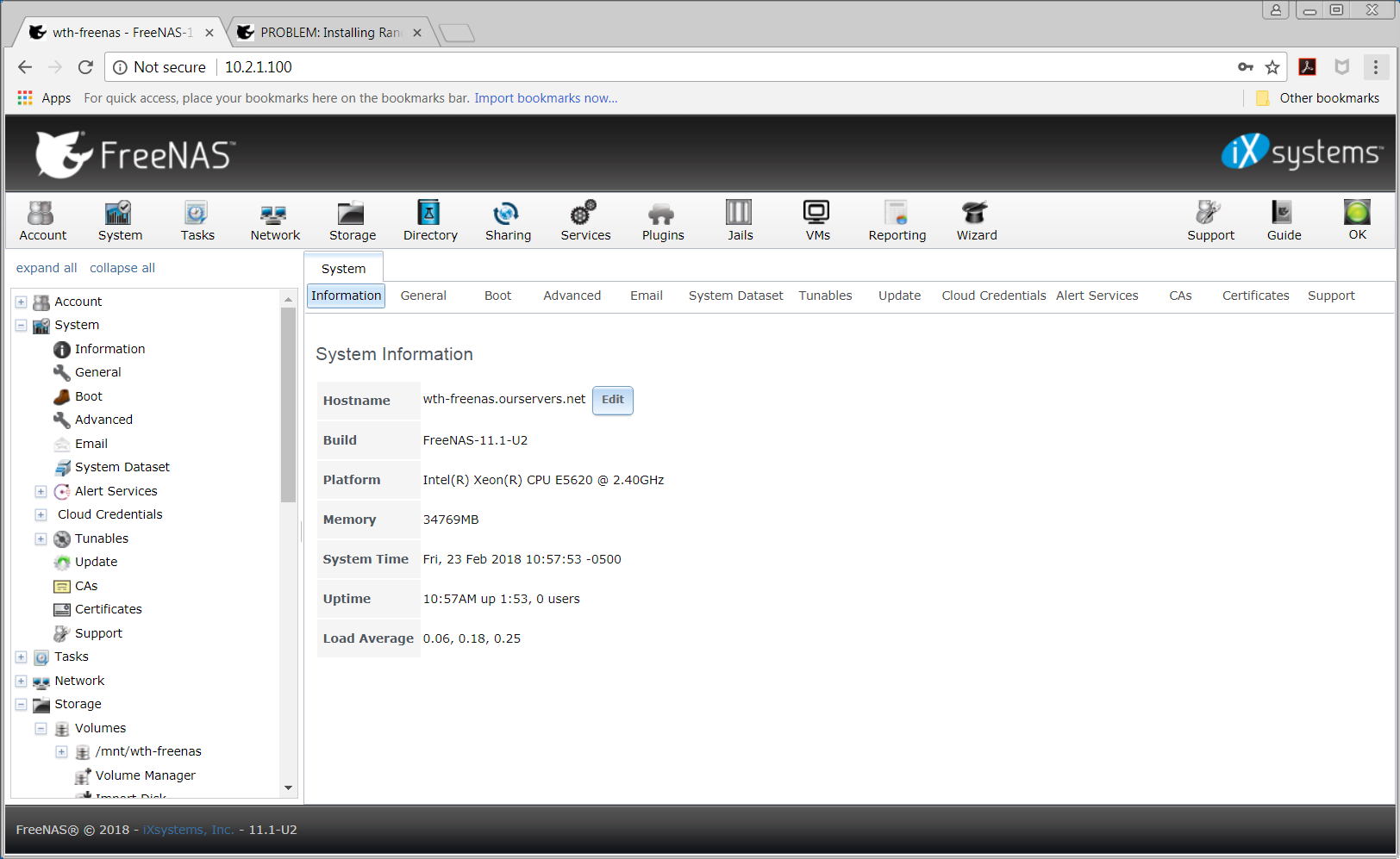Image resolution: width=1400 pixels, height=859 pixels.
Task: Go back with the browser back arrow
Action: tap(25, 67)
